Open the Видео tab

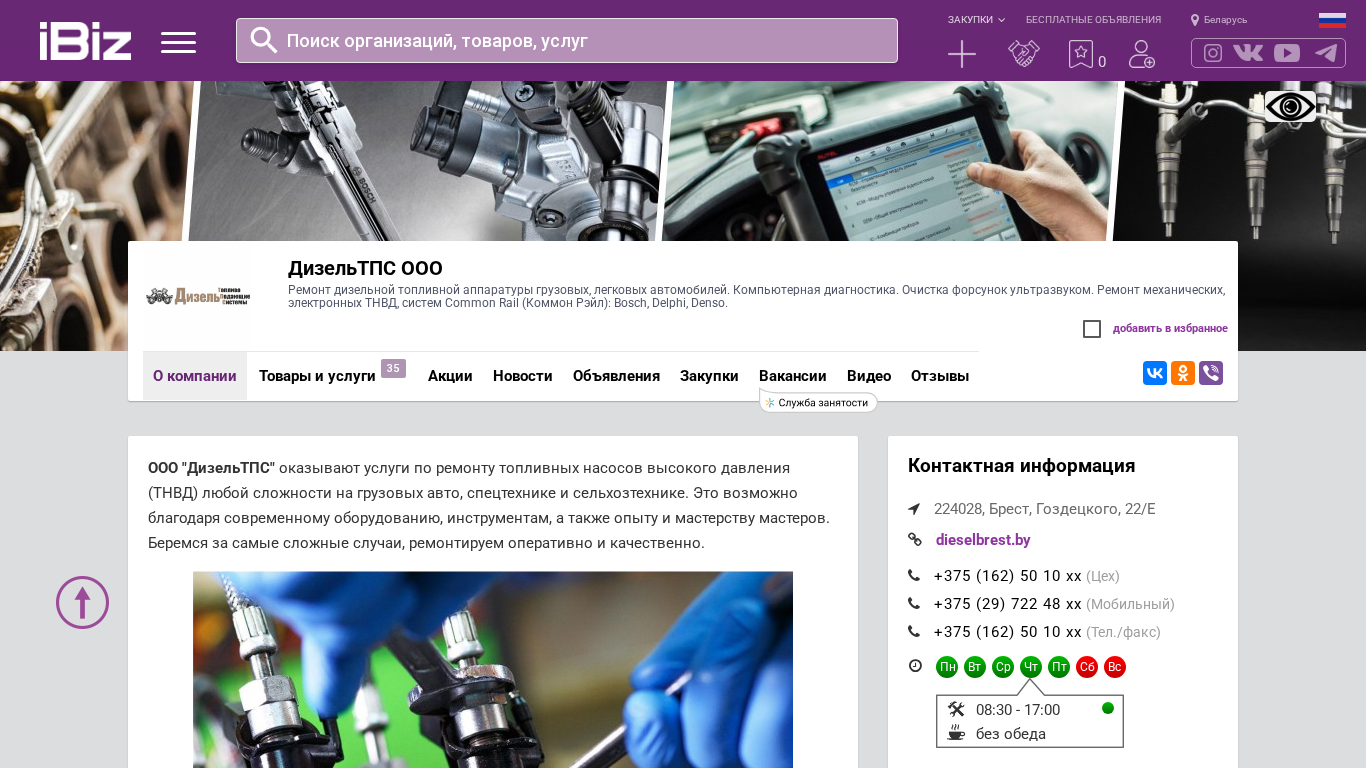pos(869,376)
